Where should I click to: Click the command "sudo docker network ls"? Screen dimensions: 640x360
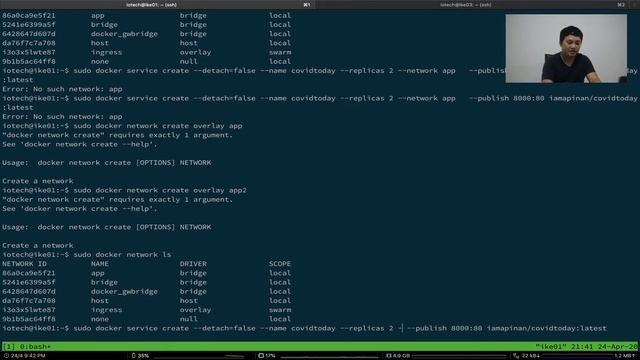tap(122, 254)
